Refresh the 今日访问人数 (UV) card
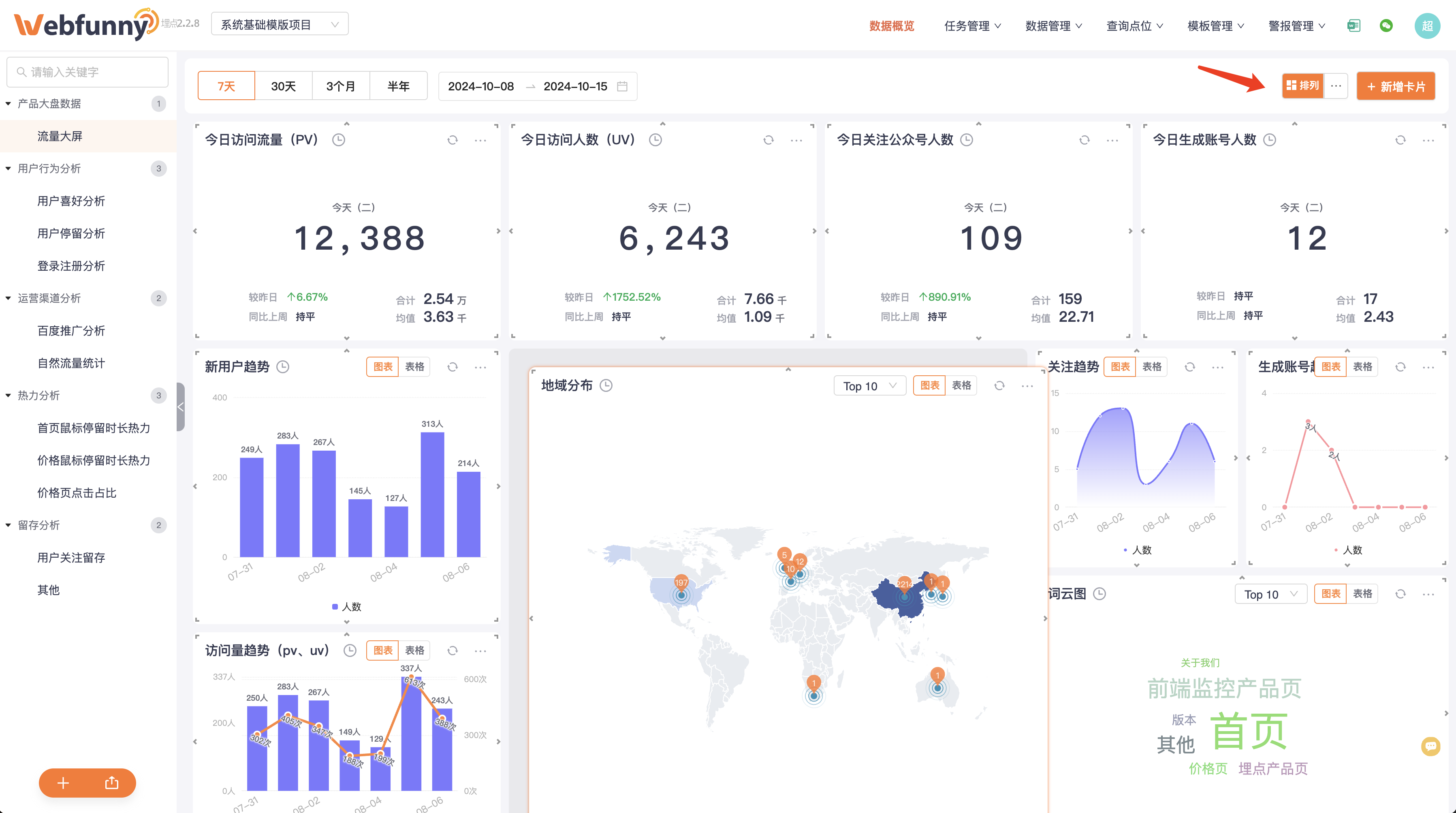The width and height of the screenshot is (1456, 813). click(x=768, y=140)
